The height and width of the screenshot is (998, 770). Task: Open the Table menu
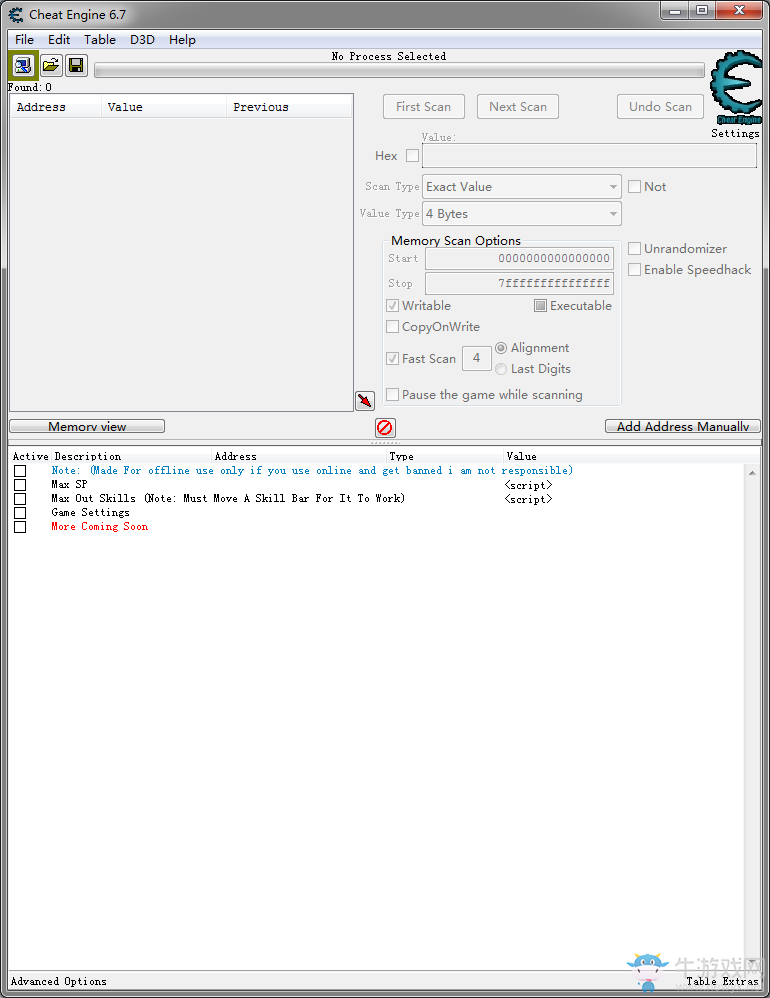(x=100, y=39)
